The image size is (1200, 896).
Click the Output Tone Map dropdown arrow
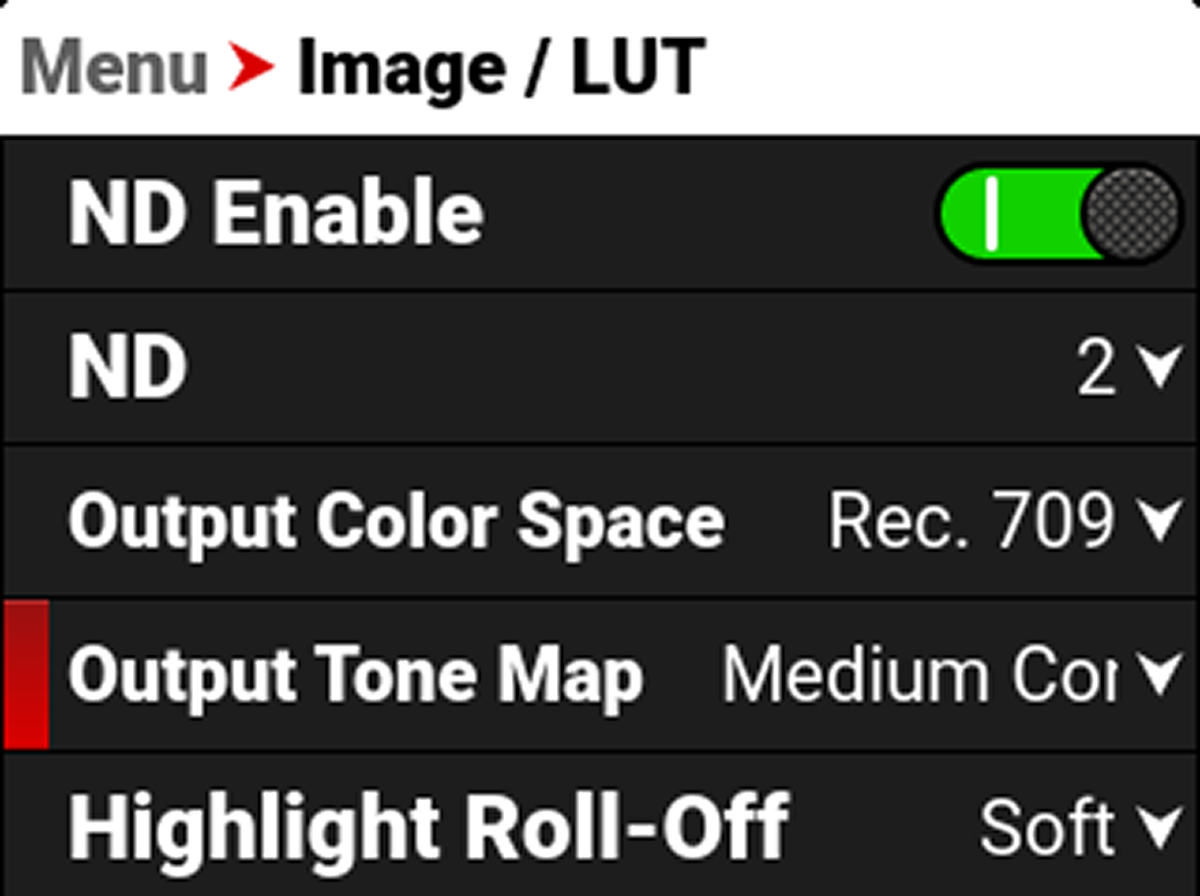1158,673
